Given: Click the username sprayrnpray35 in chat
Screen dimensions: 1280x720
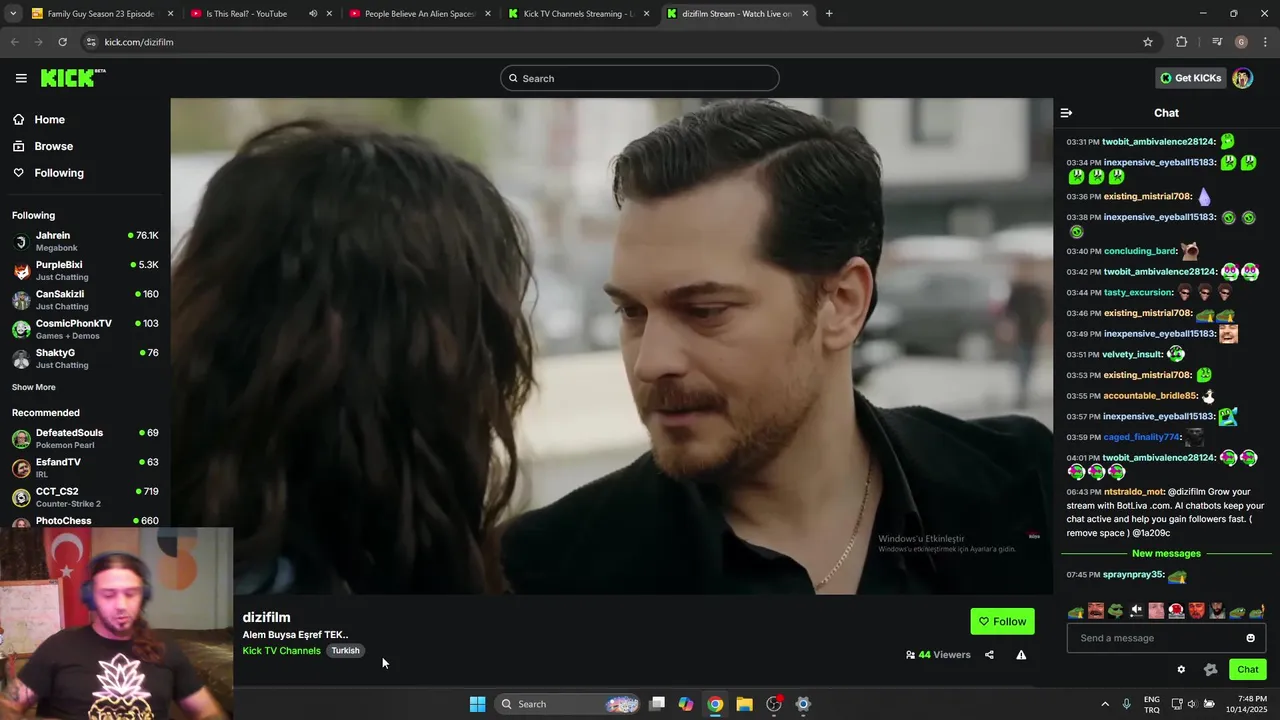Looking at the screenshot, I should [1133, 575].
